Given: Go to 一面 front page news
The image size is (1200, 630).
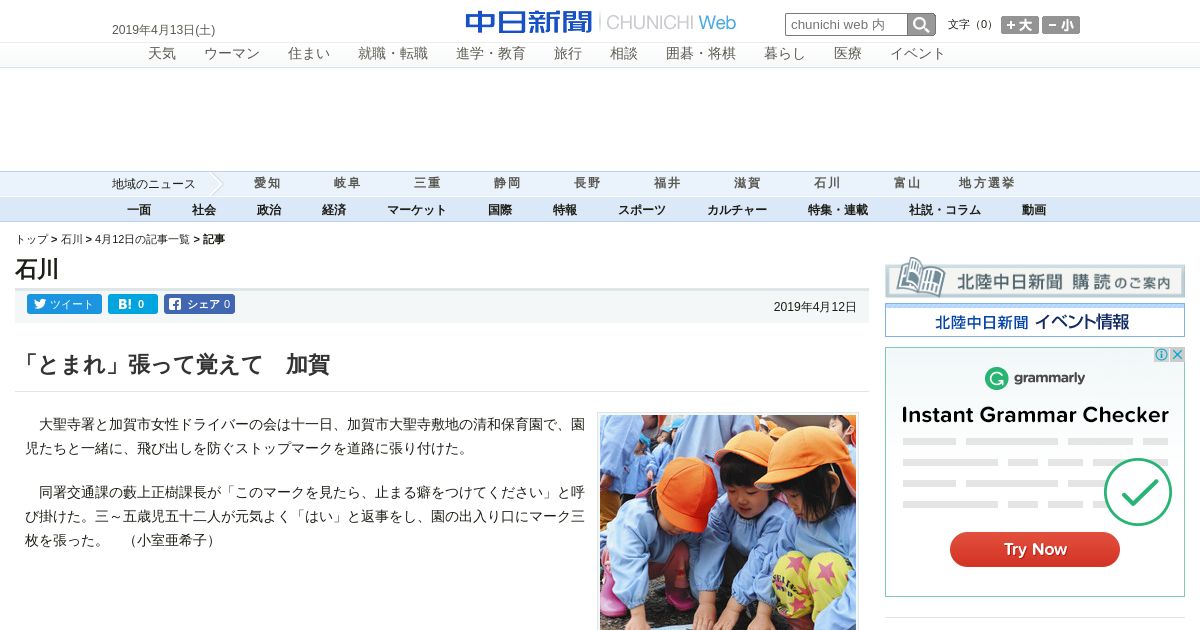Looking at the screenshot, I should coord(139,210).
